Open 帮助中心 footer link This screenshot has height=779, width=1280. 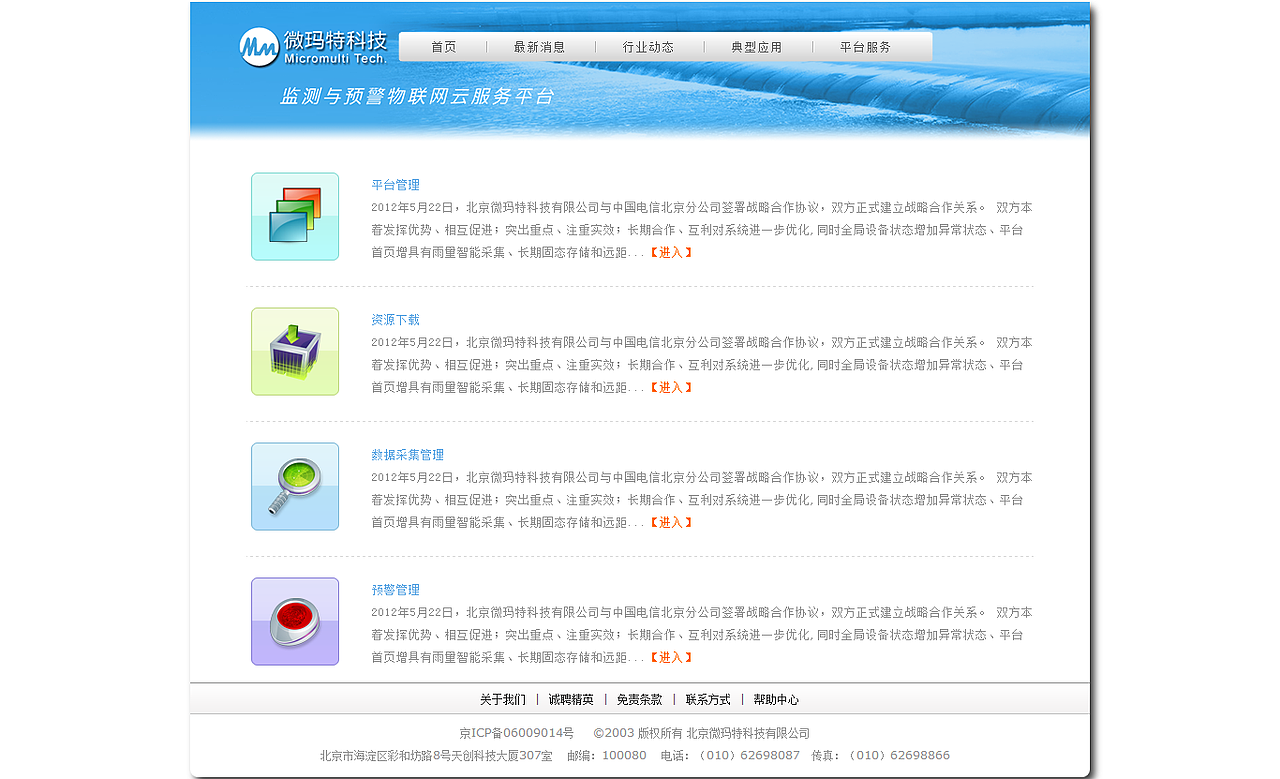776,700
